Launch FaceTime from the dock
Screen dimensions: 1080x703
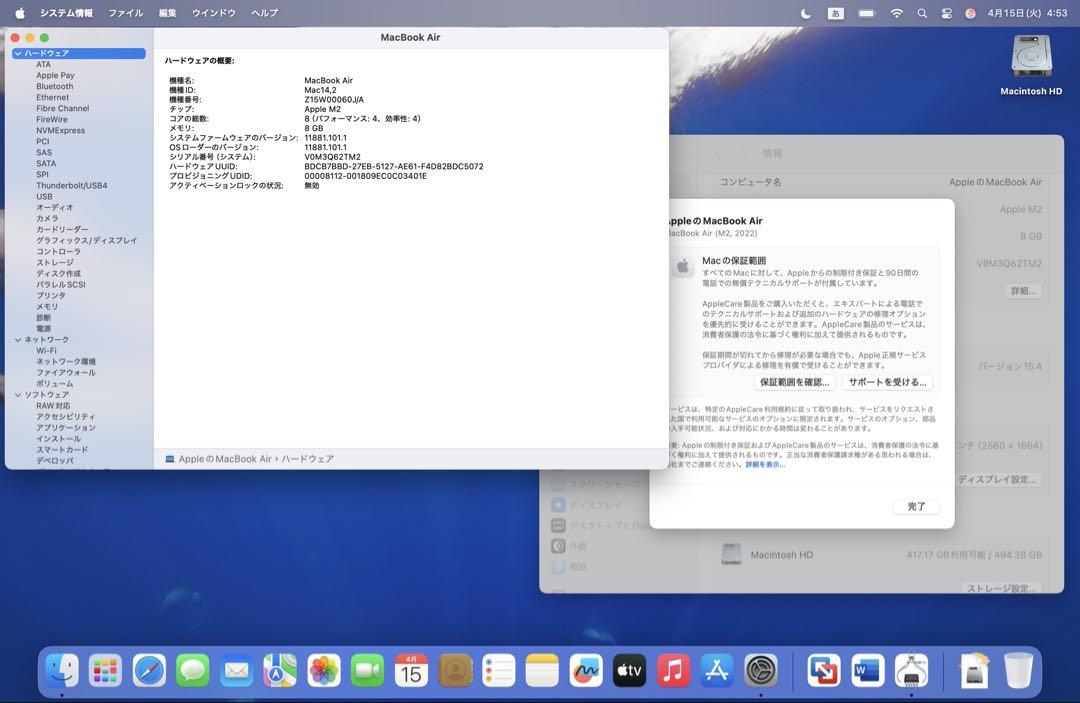pyautogui.click(x=367, y=671)
